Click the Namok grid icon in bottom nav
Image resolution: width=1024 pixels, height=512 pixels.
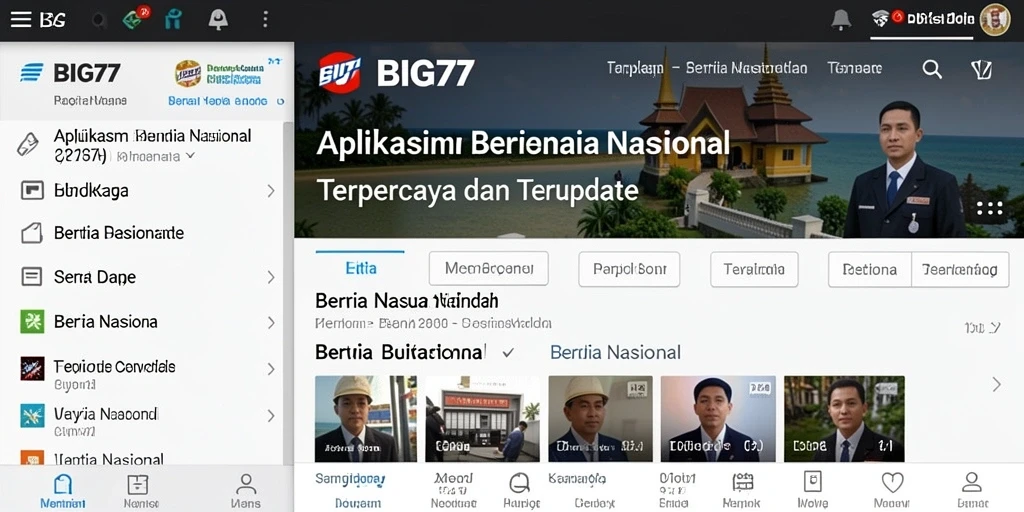coord(742,483)
